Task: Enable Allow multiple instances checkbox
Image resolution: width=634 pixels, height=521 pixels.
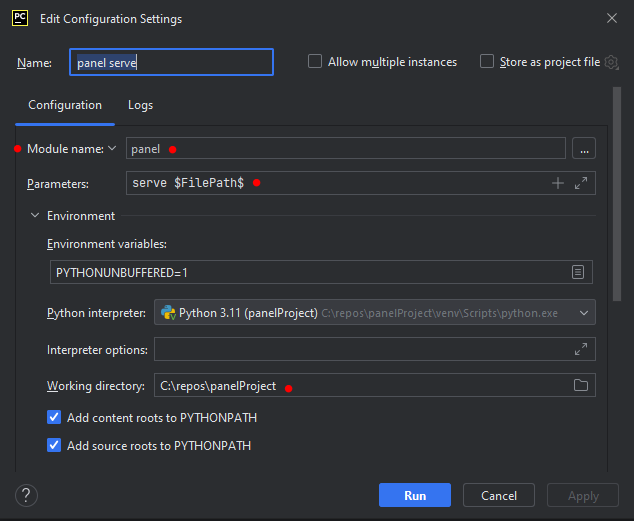Action: [315, 61]
